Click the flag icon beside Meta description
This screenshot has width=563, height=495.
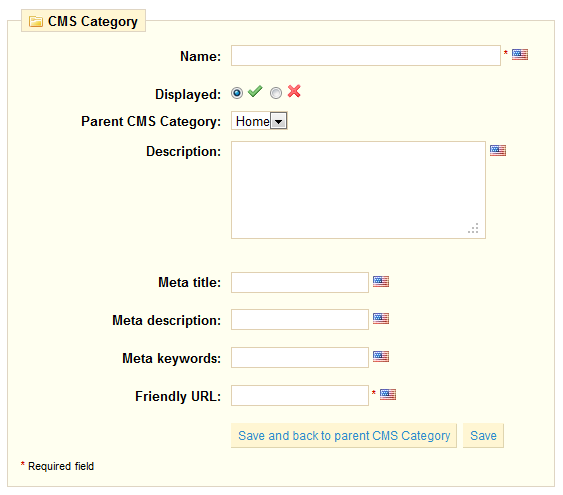[381, 318]
